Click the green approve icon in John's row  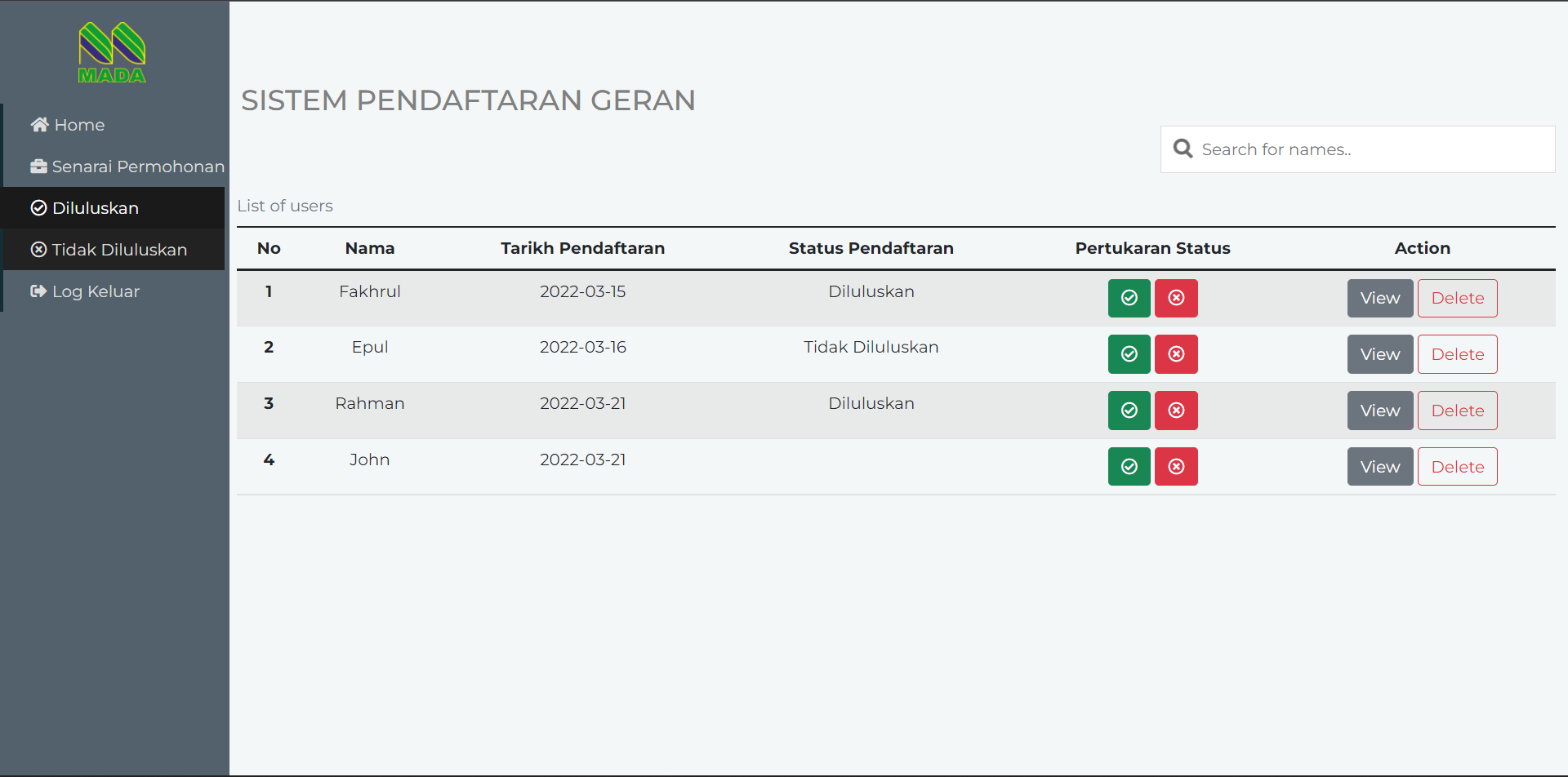coord(1129,466)
